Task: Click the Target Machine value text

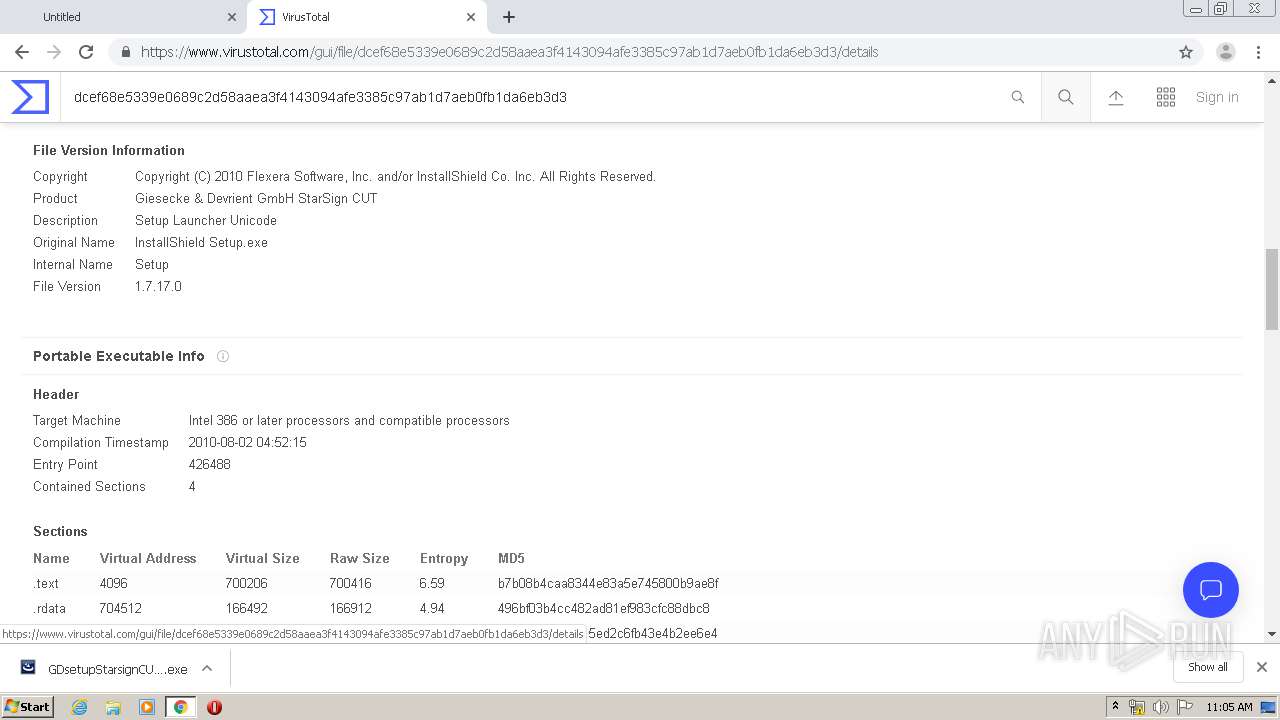Action: tap(349, 420)
